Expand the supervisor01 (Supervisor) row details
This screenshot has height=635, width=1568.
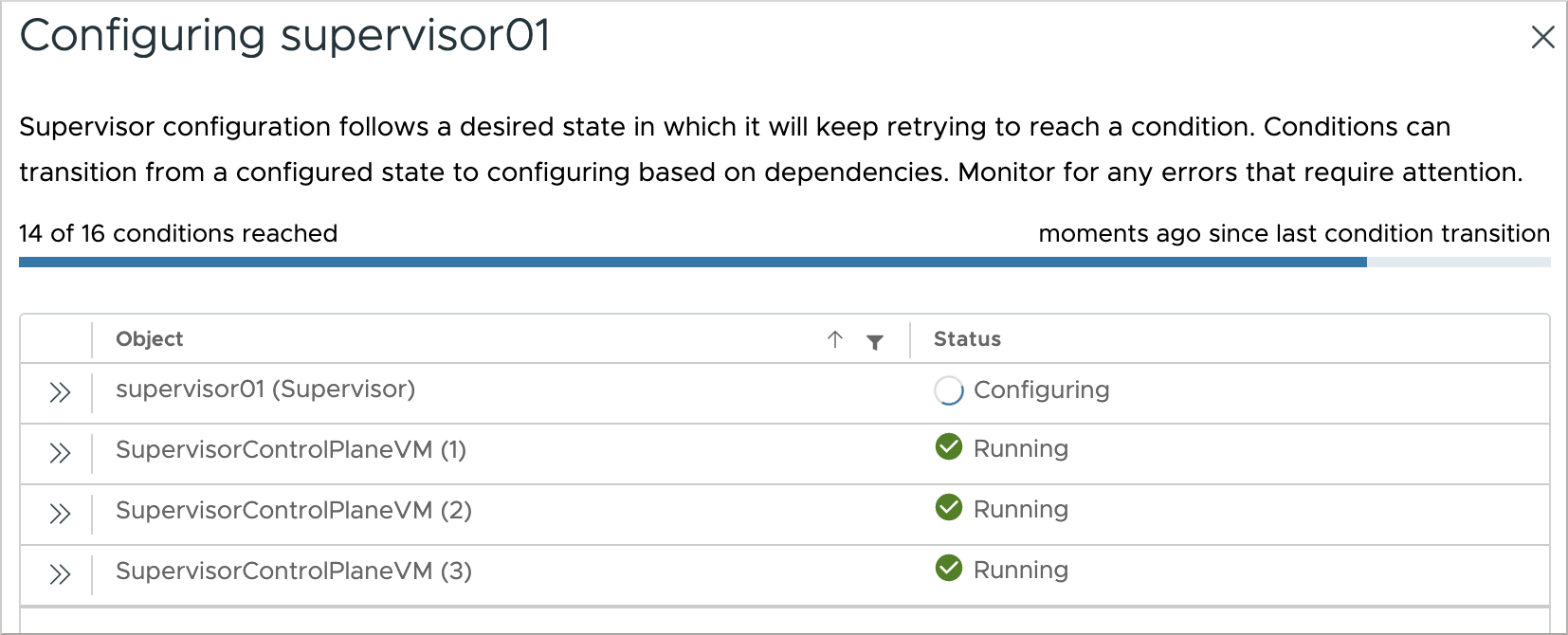(60, 392)
